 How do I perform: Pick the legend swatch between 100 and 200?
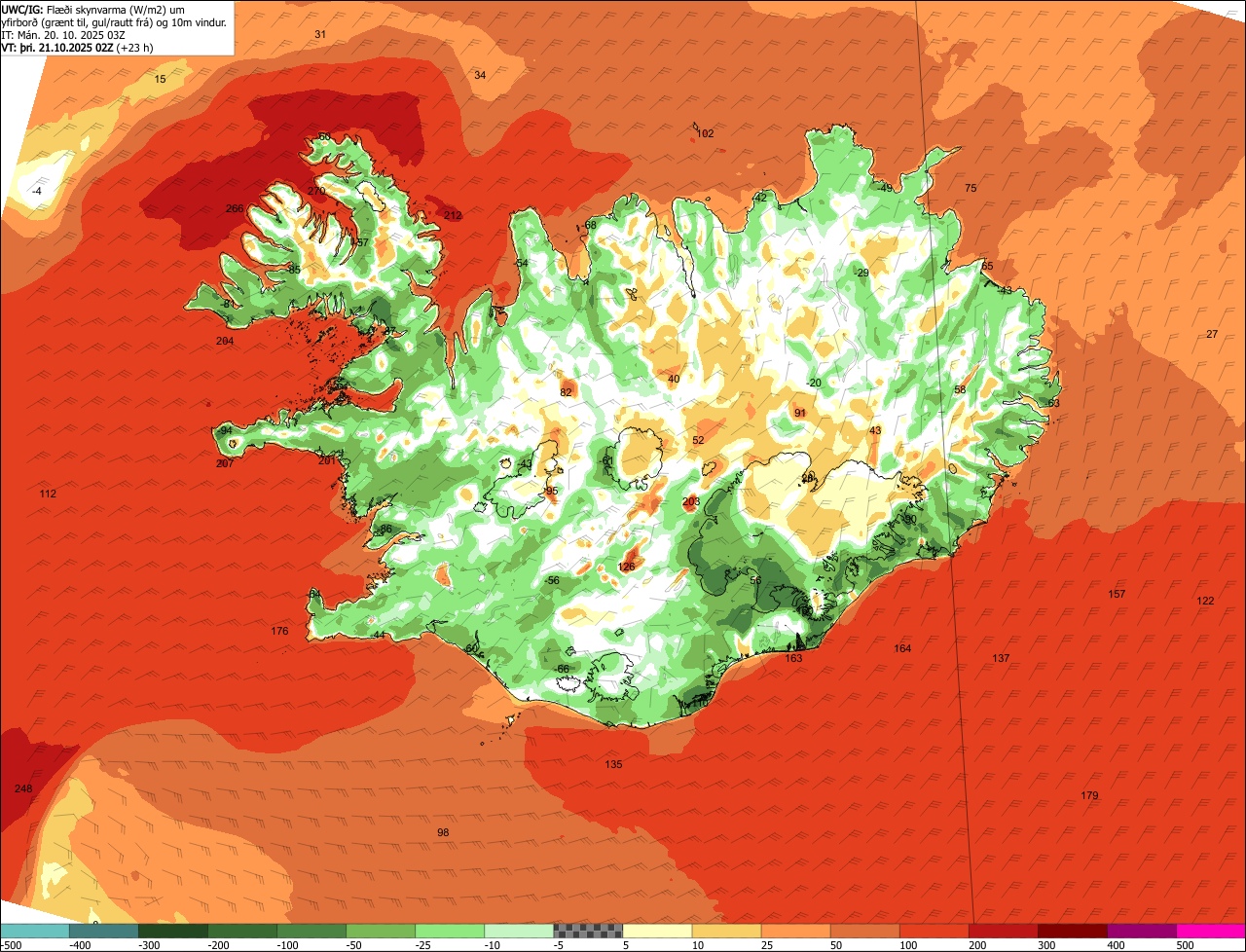pyautogui.click(x=934, y=931)
